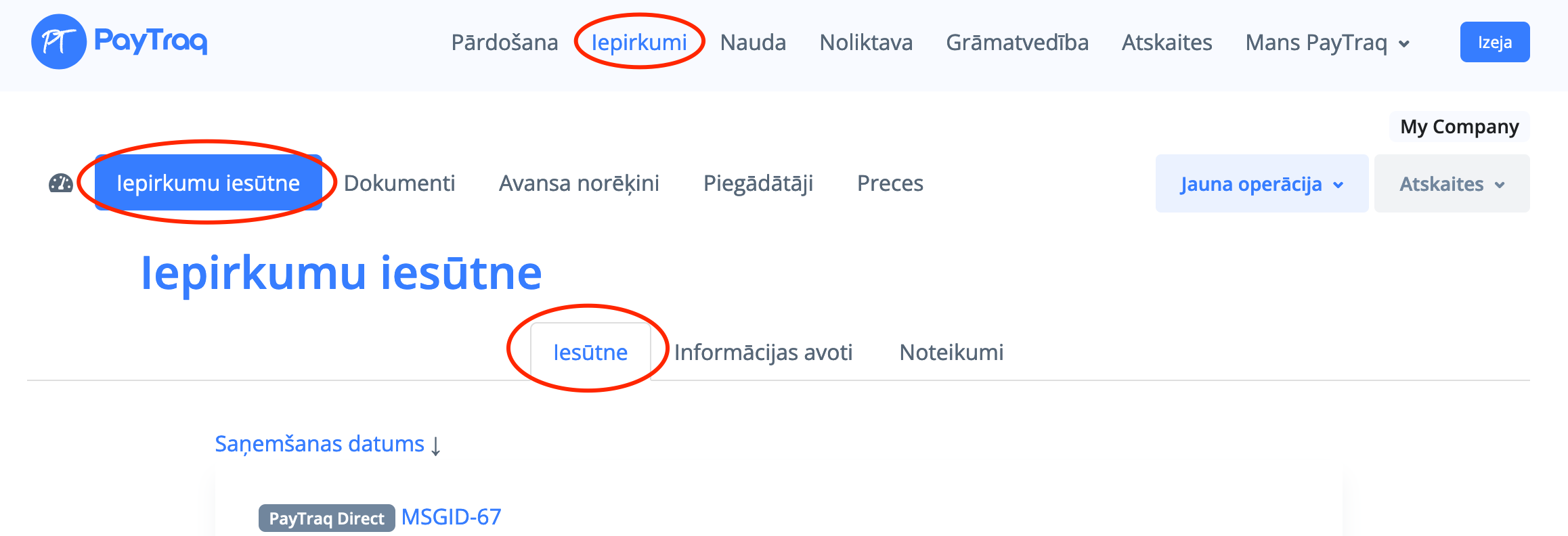The width and height of the screenshot is (1568, 536).
Task: Navigate to Grāmatvedība
Action: tap(1017, 43)
